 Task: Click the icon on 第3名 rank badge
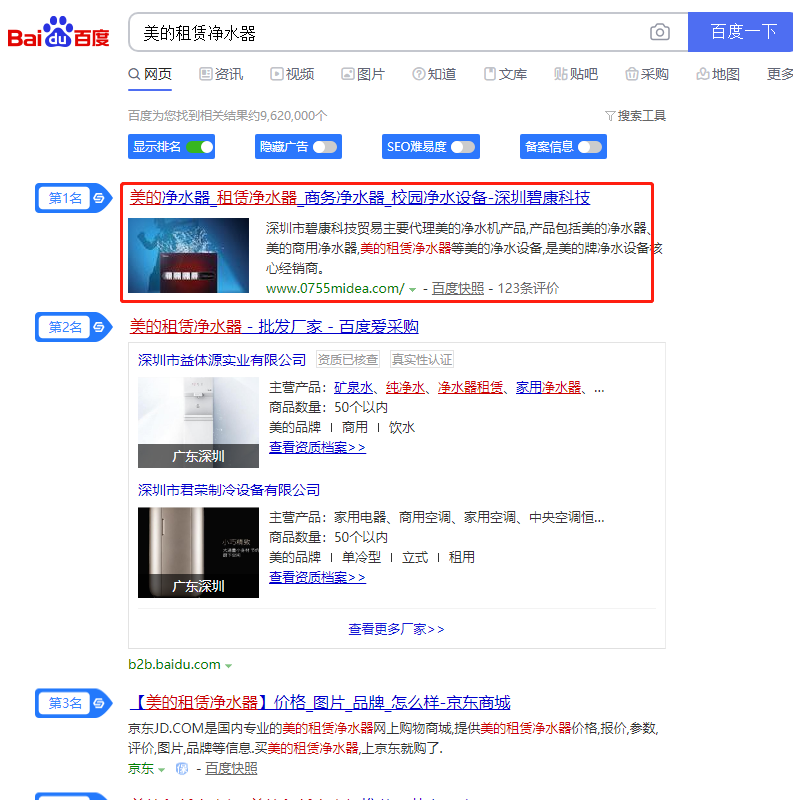tap(99, 703)
